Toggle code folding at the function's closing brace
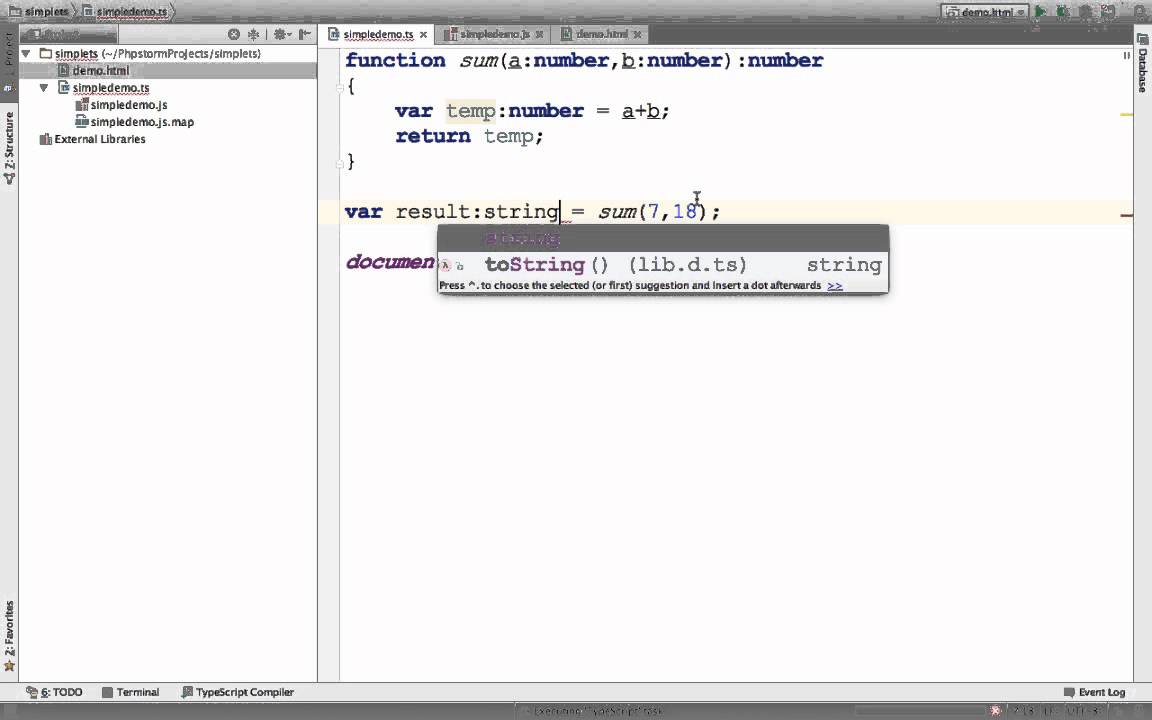Screen dimensions: 1152x720 [340, 163]
